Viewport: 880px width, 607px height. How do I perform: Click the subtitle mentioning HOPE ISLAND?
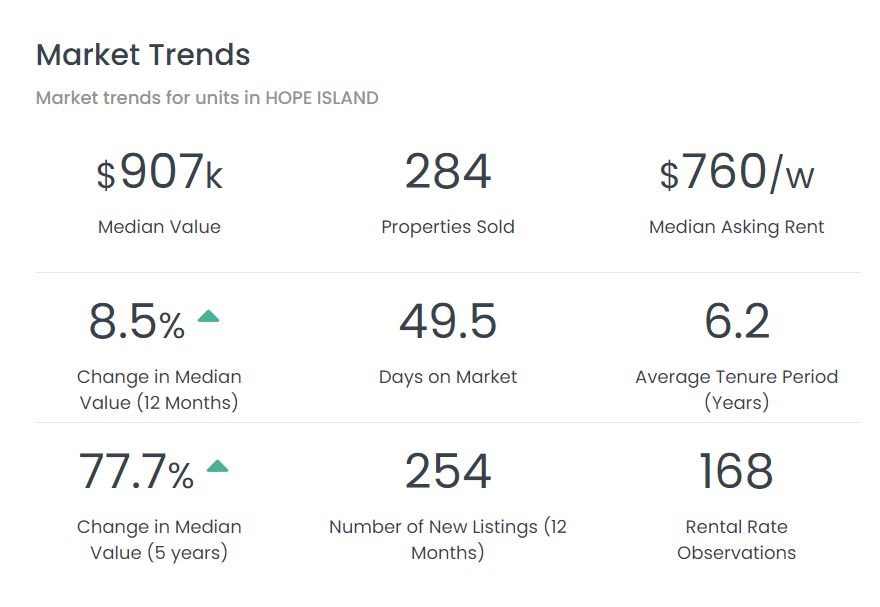coord(207,98)
